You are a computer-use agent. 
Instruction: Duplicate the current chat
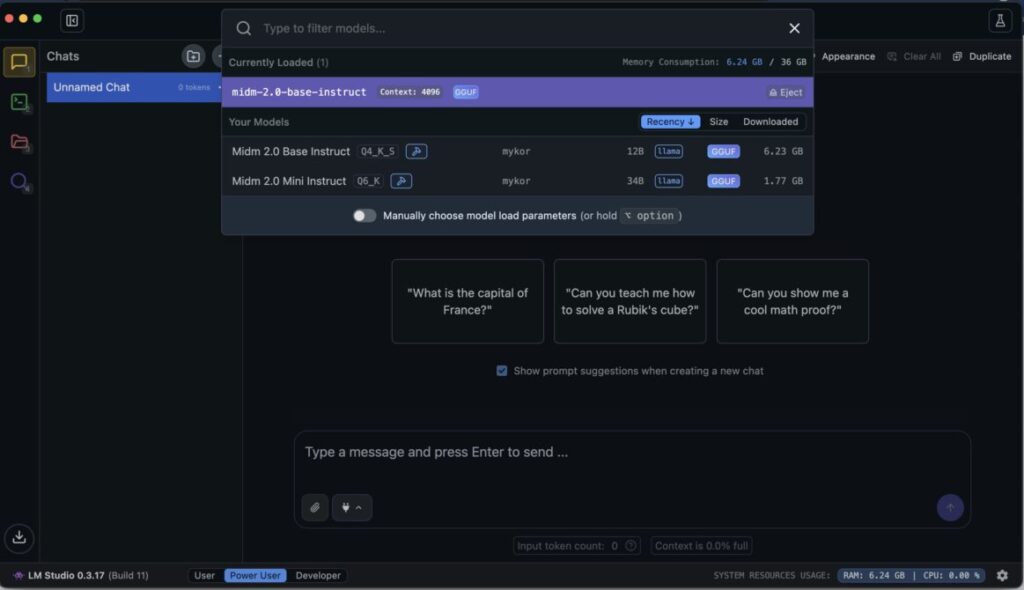[x=982, y=56]
